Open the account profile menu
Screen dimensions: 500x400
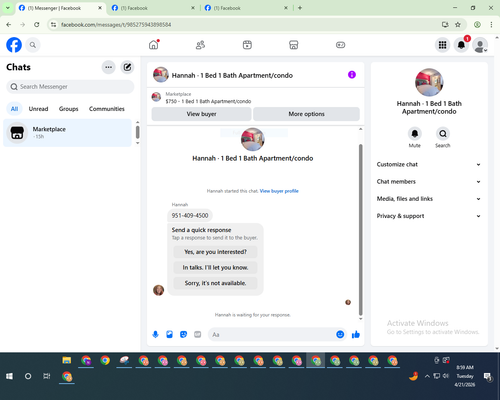pyautogui.click(x=480, y=45)
